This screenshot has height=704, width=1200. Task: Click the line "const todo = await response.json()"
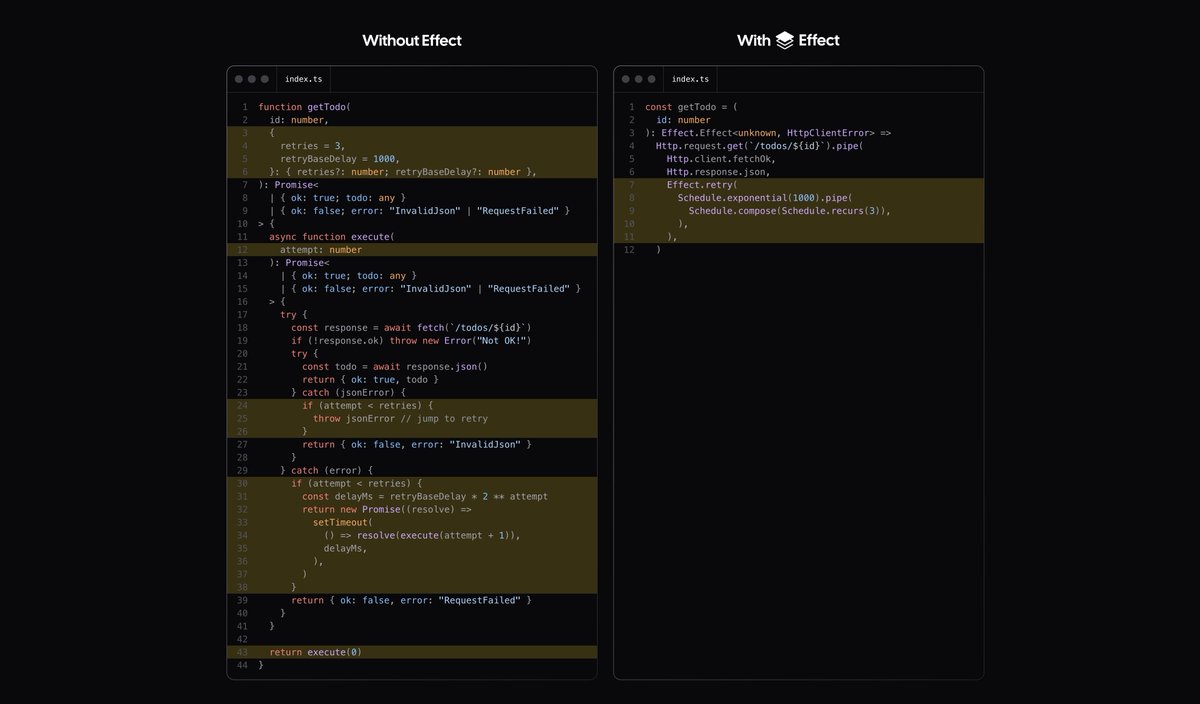tap(394, 367)
